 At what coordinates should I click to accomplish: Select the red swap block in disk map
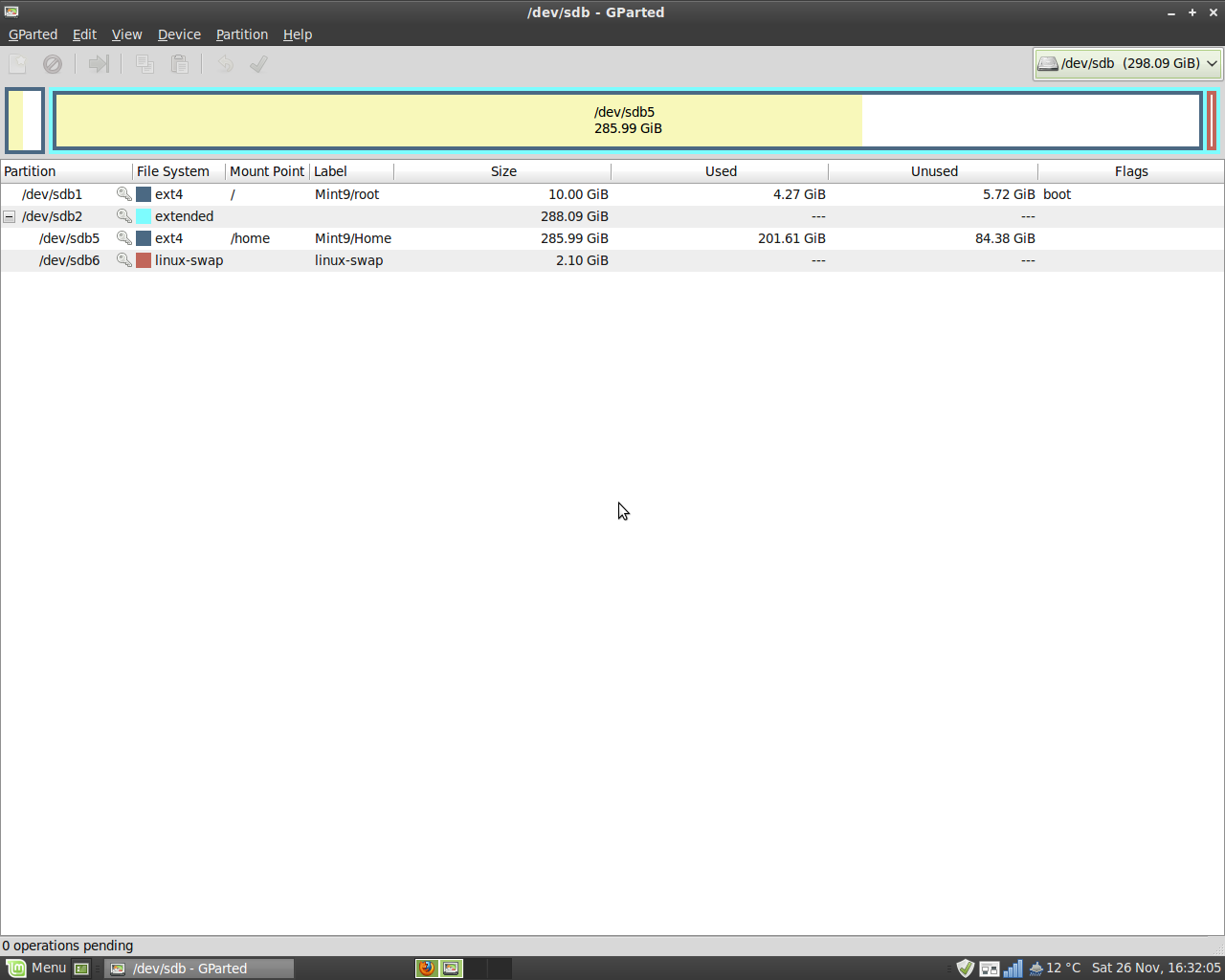click(x=1212, y=121)
